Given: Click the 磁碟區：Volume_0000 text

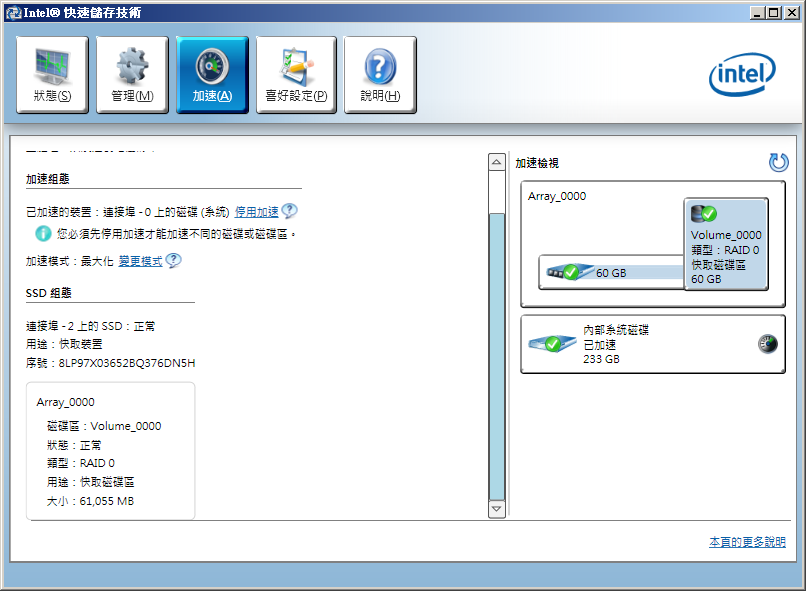Looking at the screenshot, I should click(x=104, y=426).
